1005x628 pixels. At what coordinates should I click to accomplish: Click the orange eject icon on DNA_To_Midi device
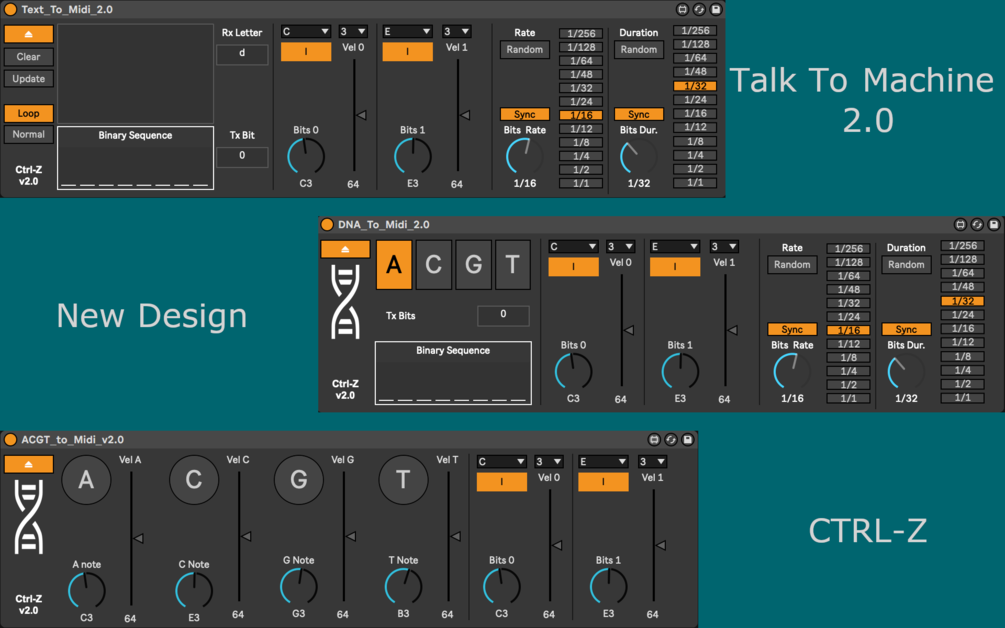(344, 248)
